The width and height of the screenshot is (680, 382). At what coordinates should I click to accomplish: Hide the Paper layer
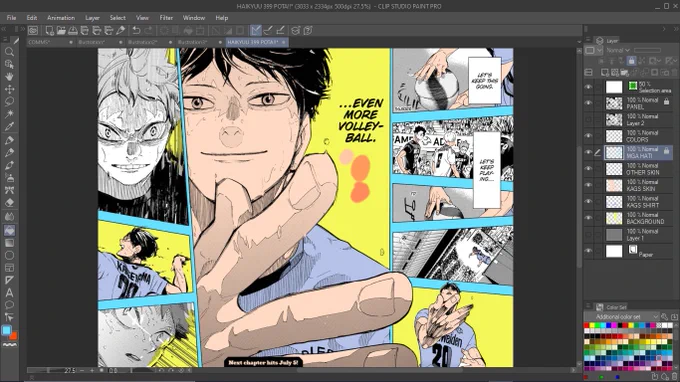coord(588,251)
